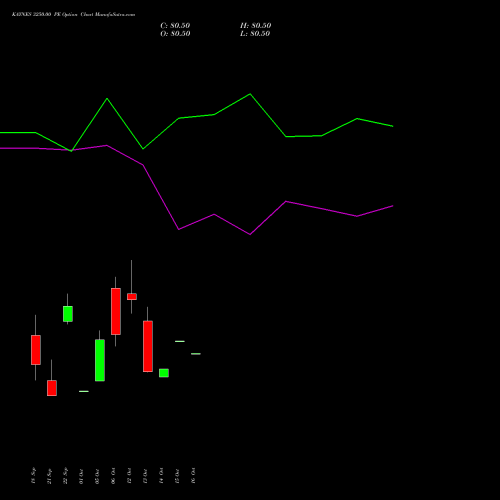Click the green indicator line's highest peak
The image size is (500, 500).
pos(250,94)
